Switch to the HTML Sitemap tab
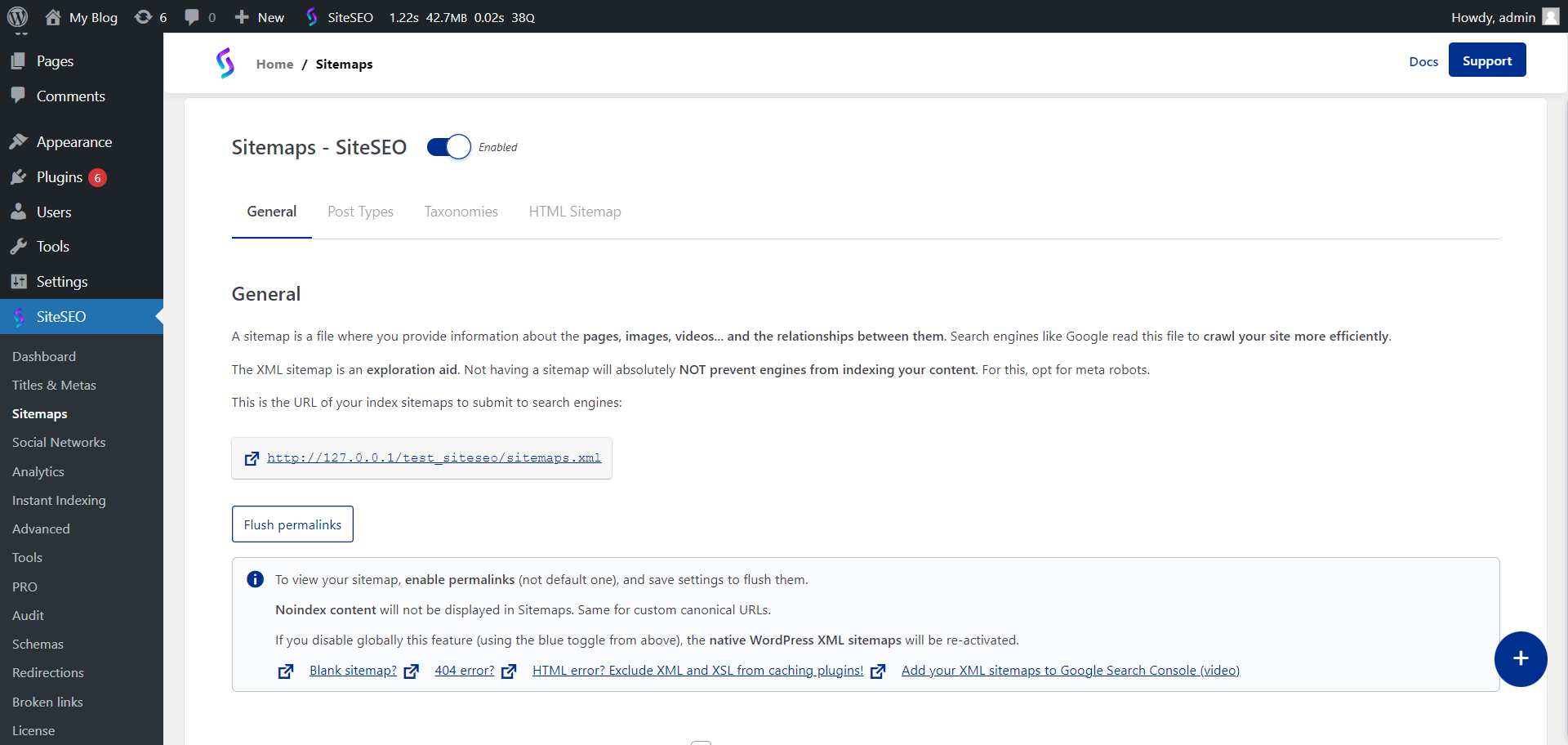Image resolution: width=1568 pixels, height=745 pixels. (574, 212)
